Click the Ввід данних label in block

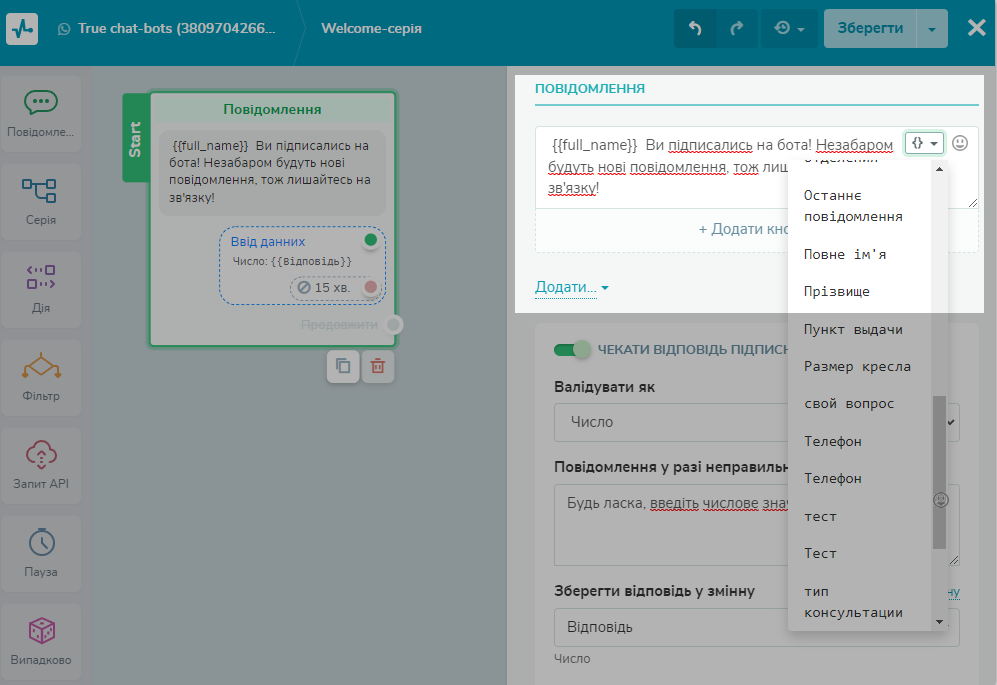[x=268, y=242]
